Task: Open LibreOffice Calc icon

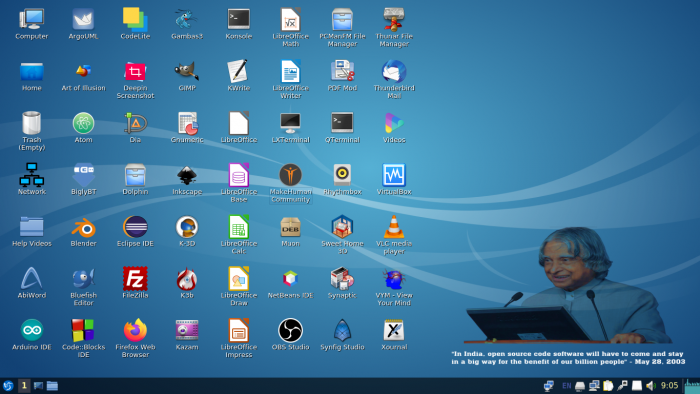Action: (238, 227)
